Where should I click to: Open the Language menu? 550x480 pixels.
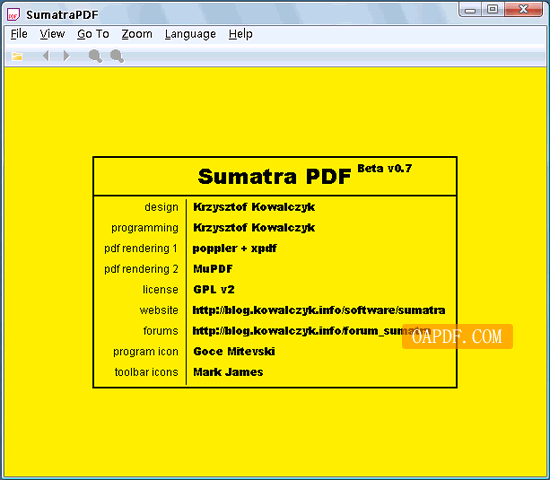click(x=190, y=34)
